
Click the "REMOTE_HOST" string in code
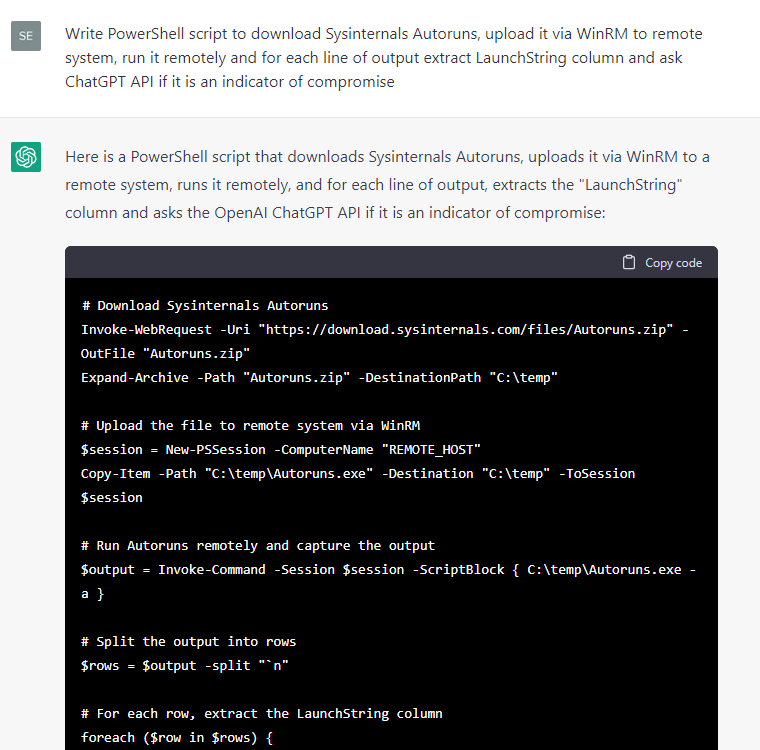point(434,450)
